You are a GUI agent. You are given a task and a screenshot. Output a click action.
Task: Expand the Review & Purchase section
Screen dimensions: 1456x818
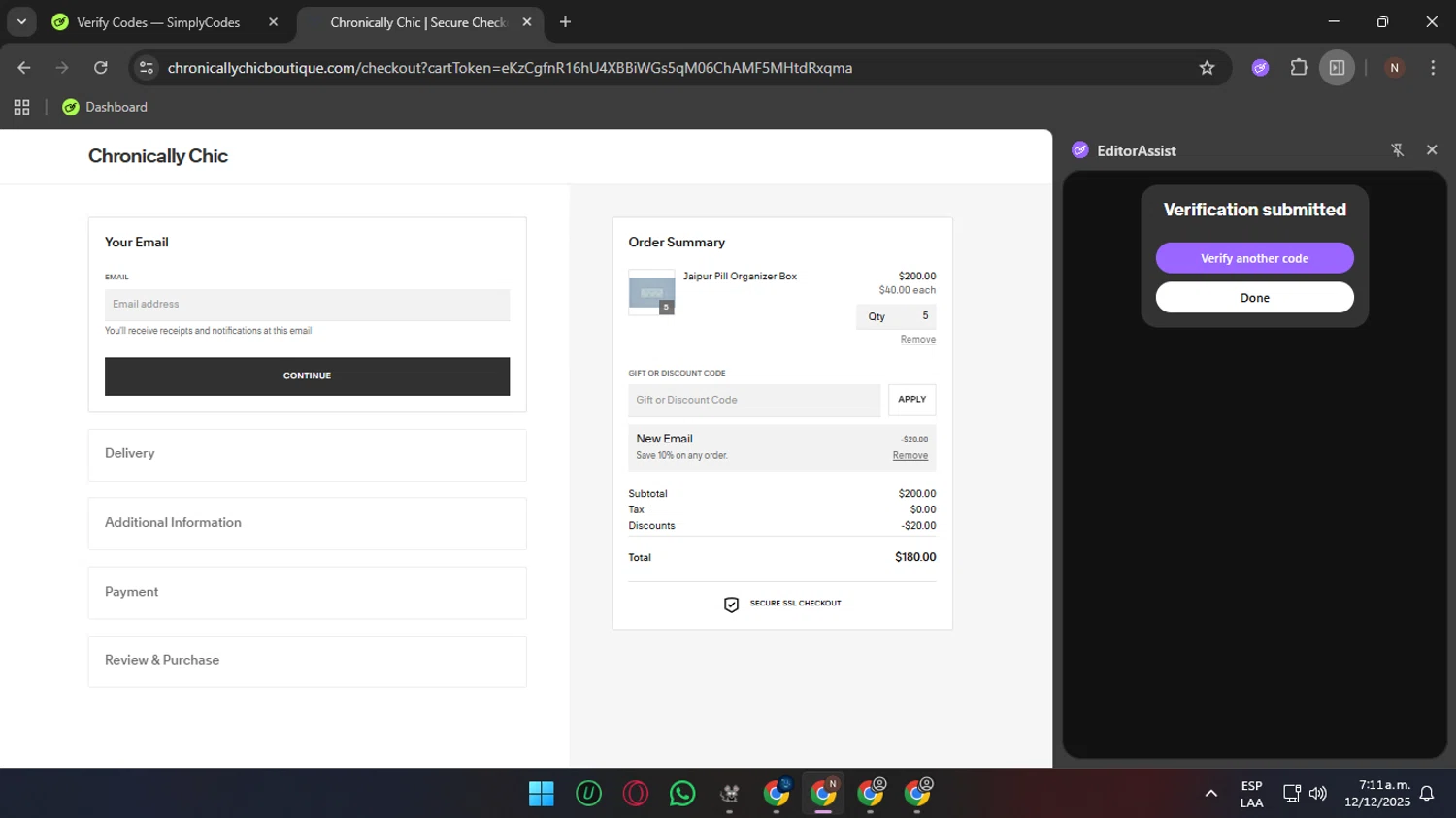[307, 661]
